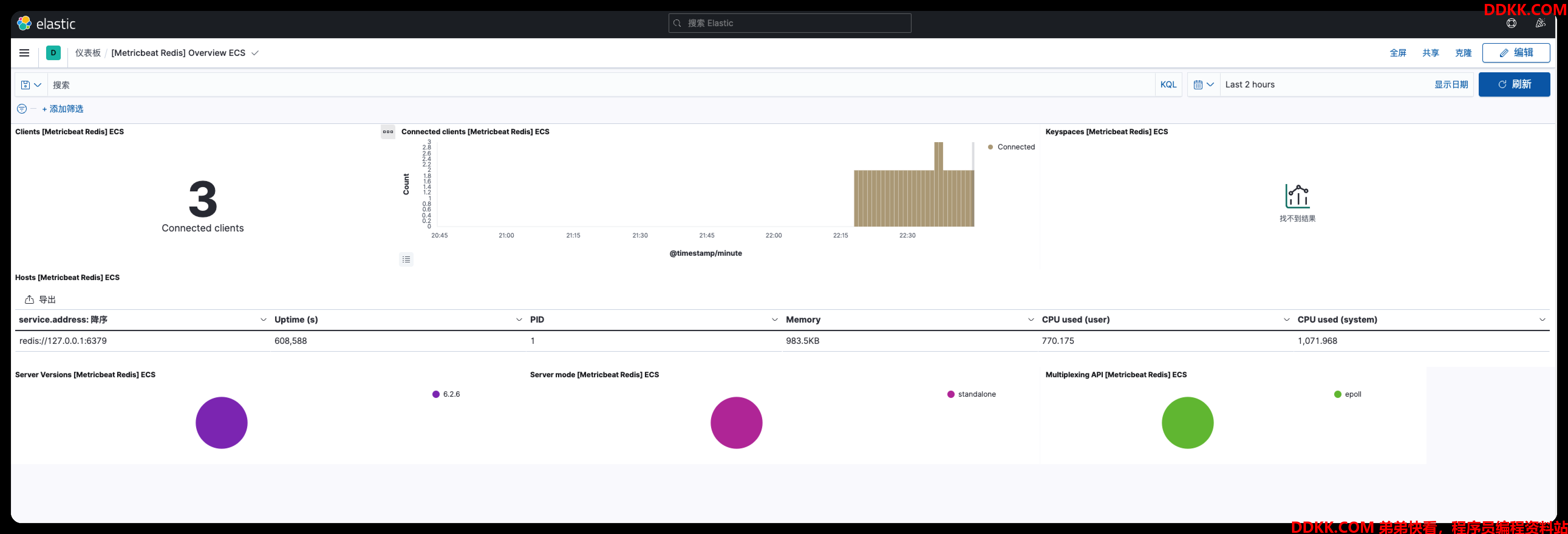Viewport: 1568px width, 534px height.
Task: Open Memory column menu chevron
Action: click(x=1031, y=320)
